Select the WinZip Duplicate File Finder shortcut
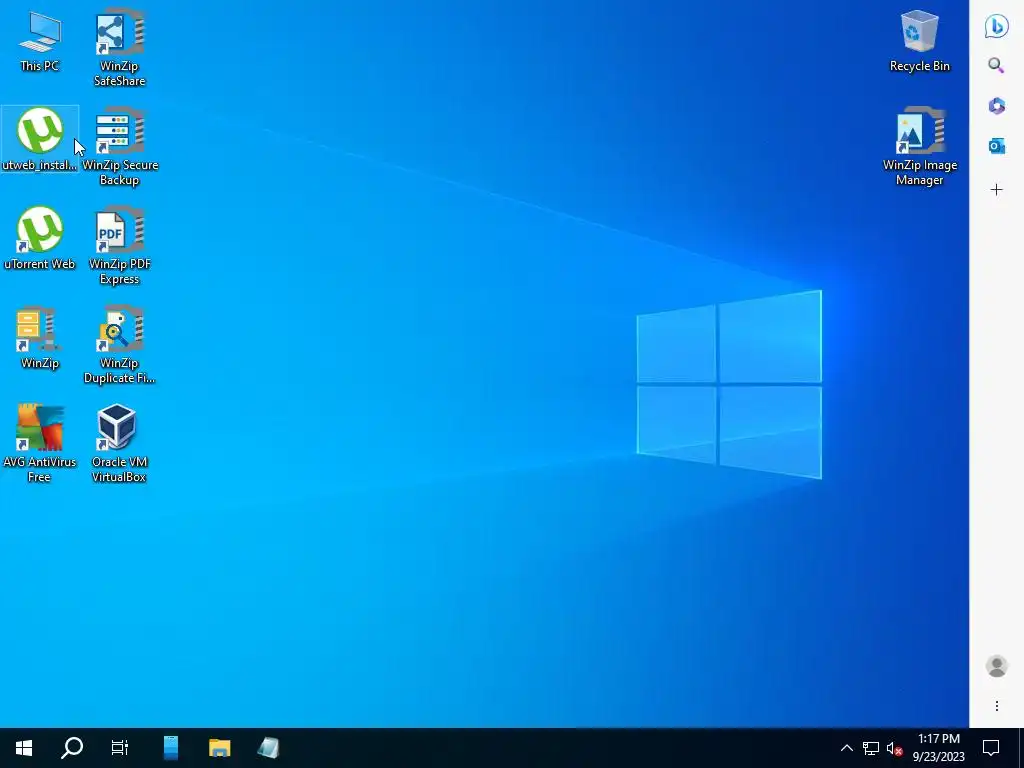This screenshot has height=768, width=1024. [120, 345]
